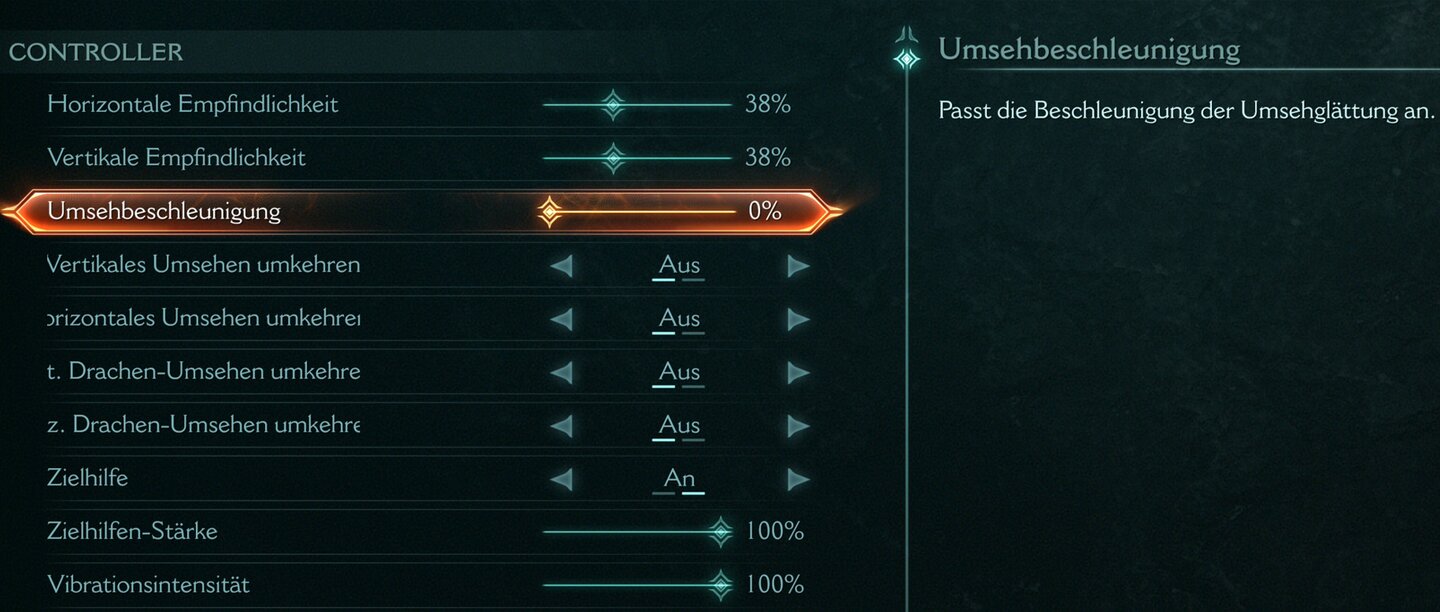Screen dimensions: 1440x612
Task: Click the CONTROLLER section header
Action: (x=96, y=52)
